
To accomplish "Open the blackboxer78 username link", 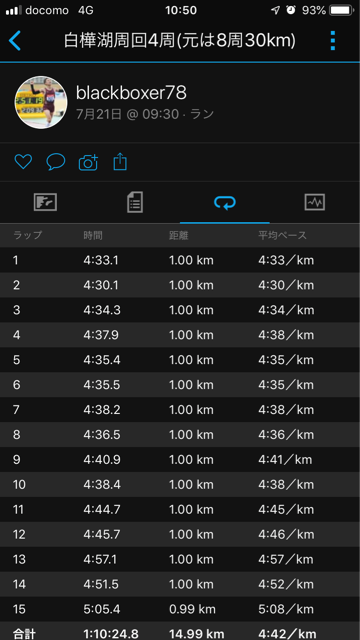I will pyautogui.click(x=131, y=93).
